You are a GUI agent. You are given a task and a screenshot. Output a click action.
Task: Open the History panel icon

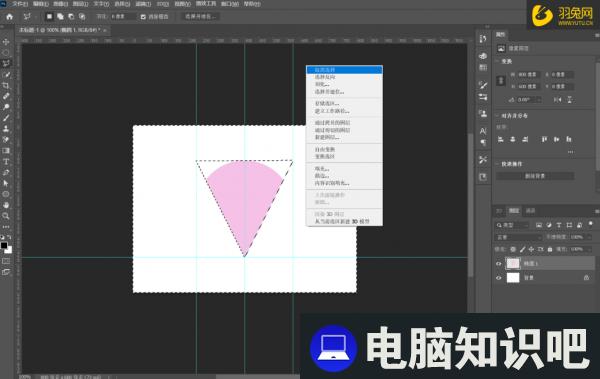coord(483,39)
